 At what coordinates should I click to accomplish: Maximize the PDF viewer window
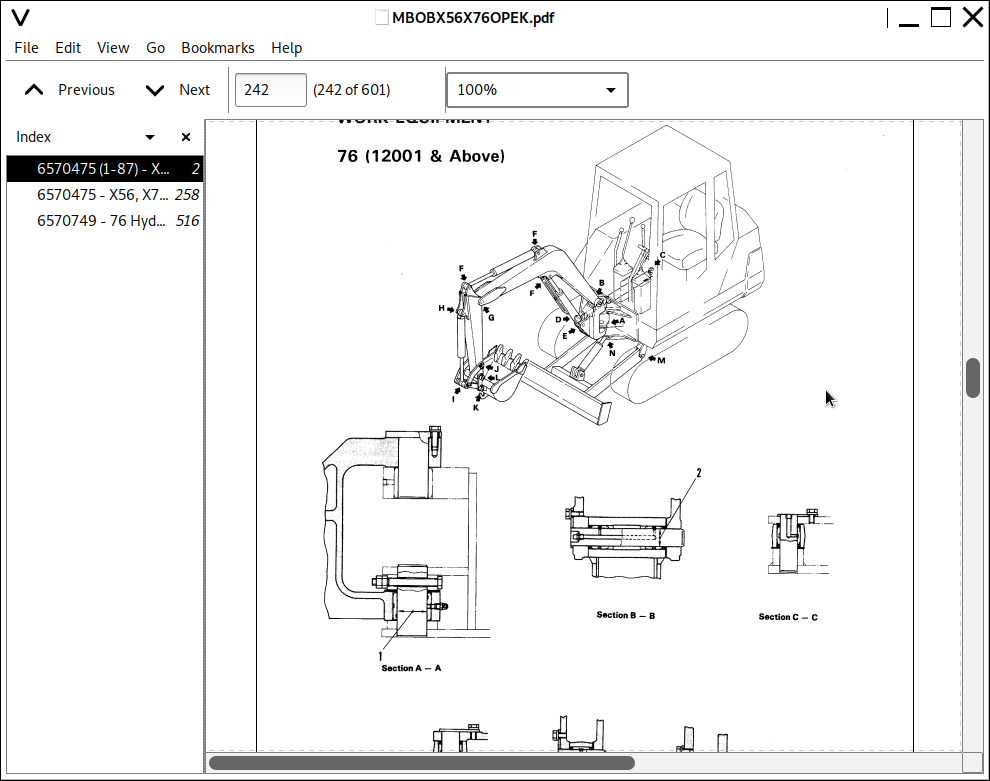click(x=940, y=17)
